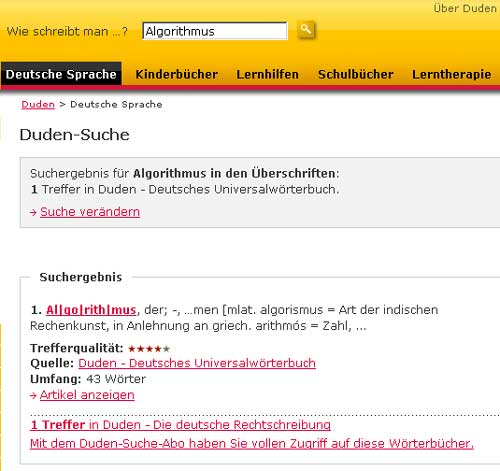Open the Deutsche Sprache tab

[61, 74]
